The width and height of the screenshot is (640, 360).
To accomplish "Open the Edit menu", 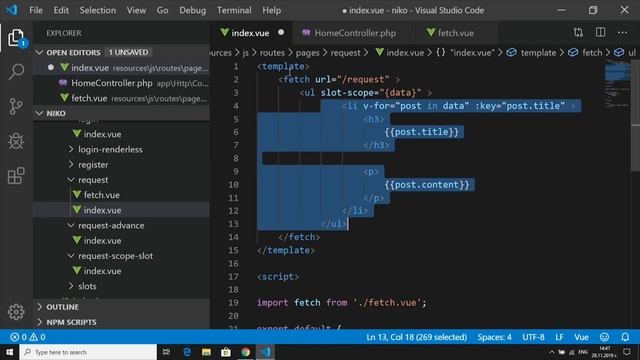I will (61, 10).
